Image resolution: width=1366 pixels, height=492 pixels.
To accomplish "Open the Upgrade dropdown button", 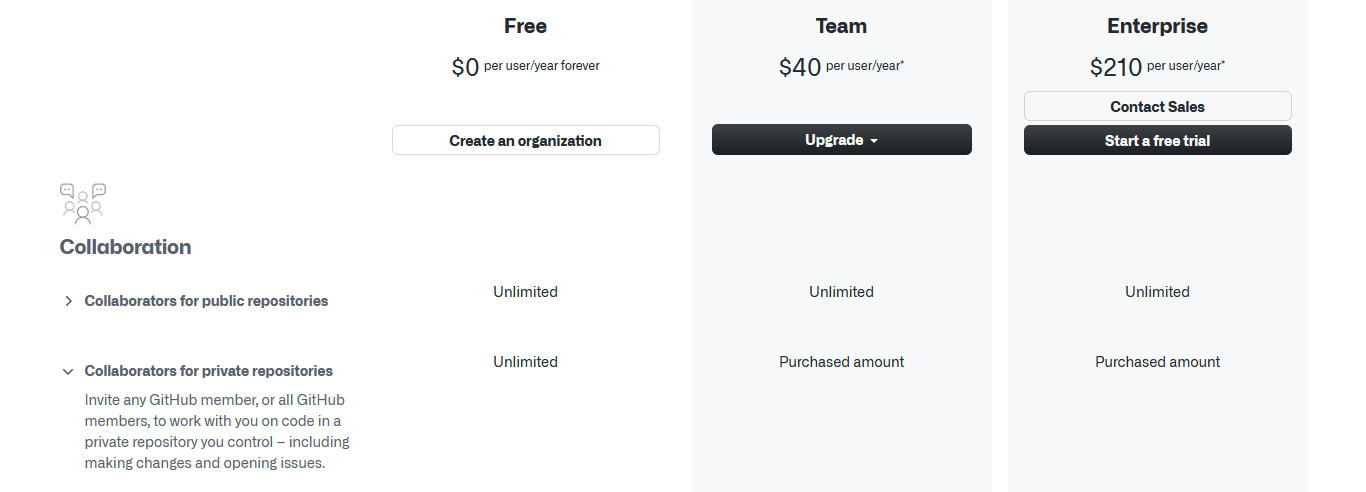I will pos(842,140).
